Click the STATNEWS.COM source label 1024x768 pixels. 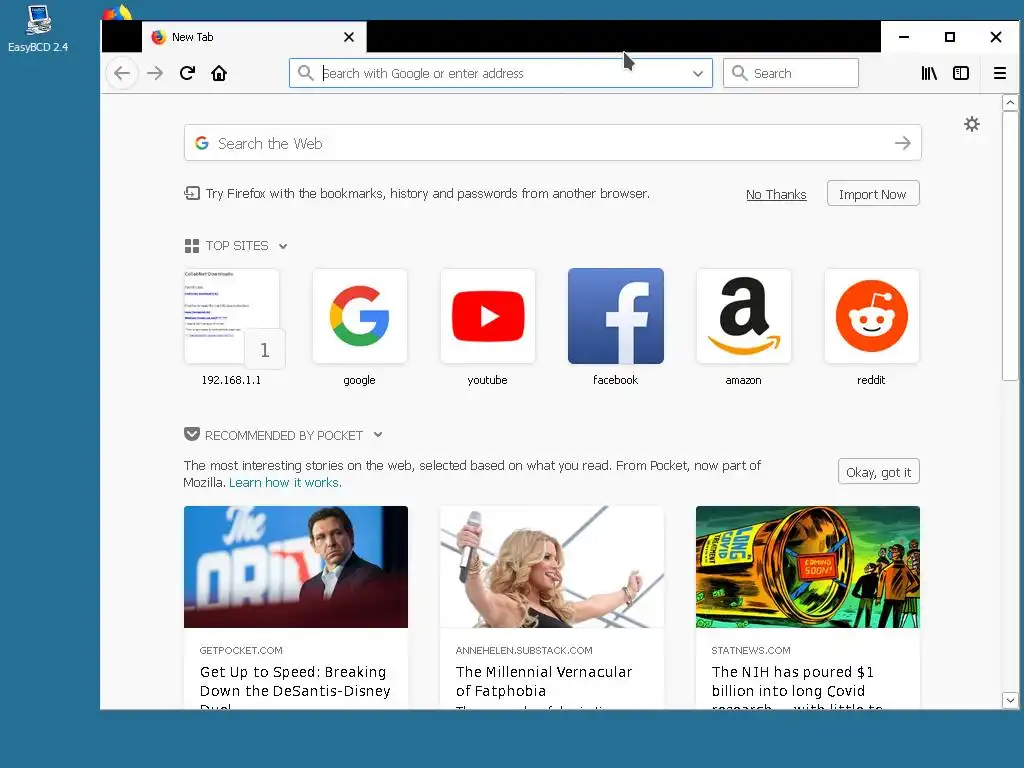click(x=751, y=650)
